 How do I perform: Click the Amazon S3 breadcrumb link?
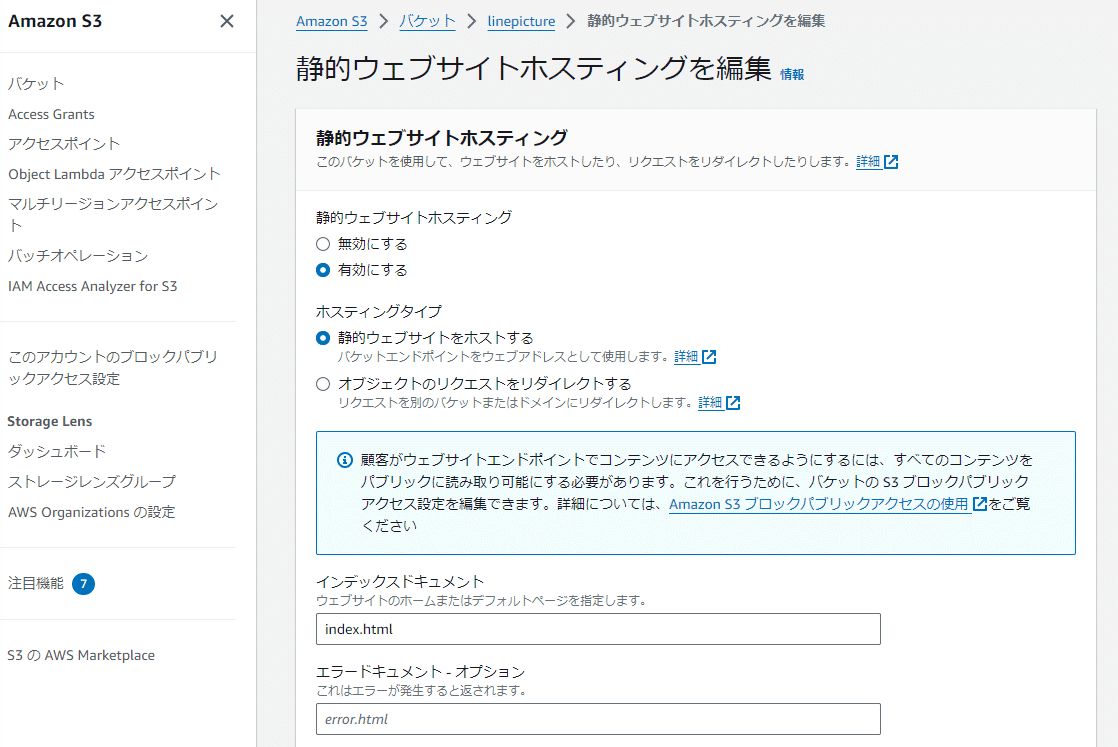coord(332,21)
